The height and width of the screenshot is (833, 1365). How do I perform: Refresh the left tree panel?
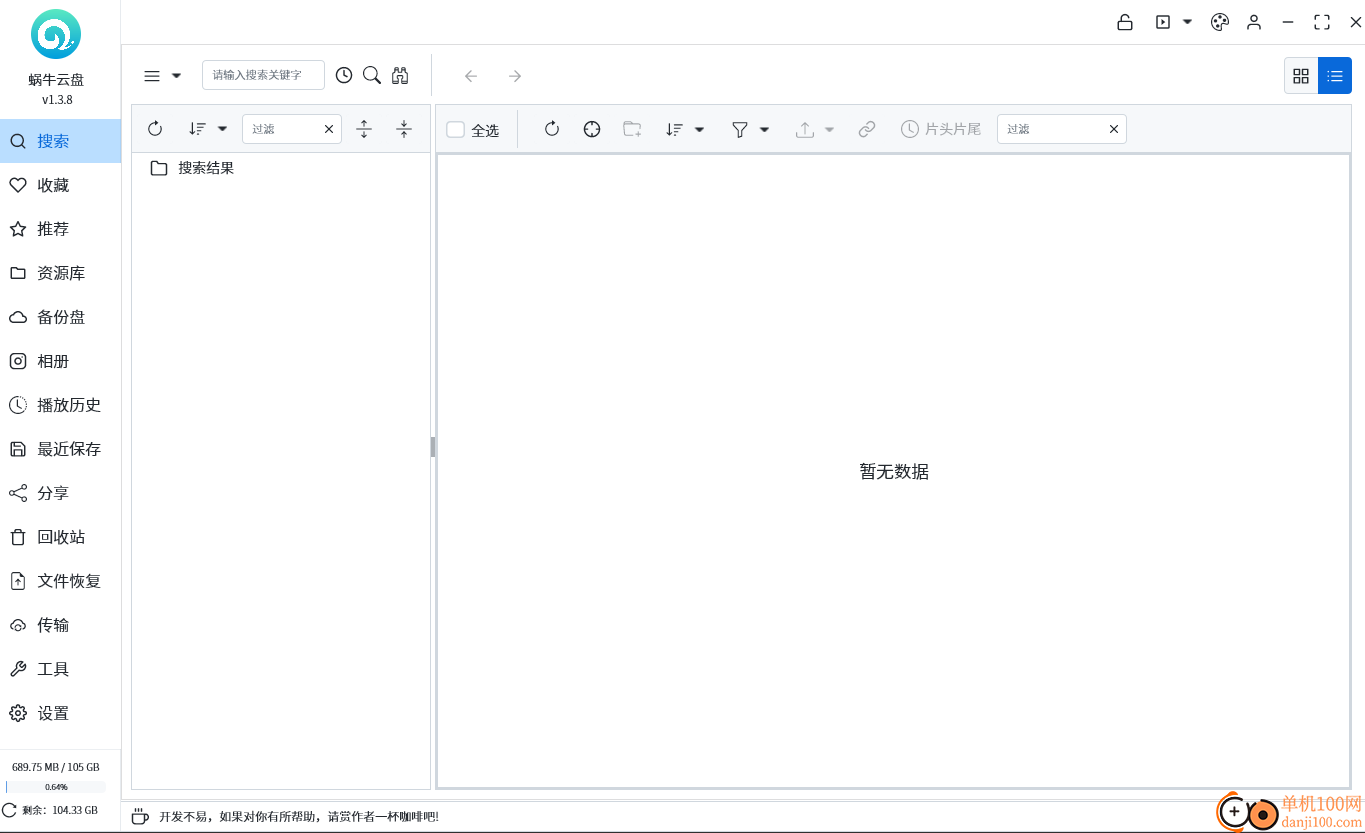point(155,129)
